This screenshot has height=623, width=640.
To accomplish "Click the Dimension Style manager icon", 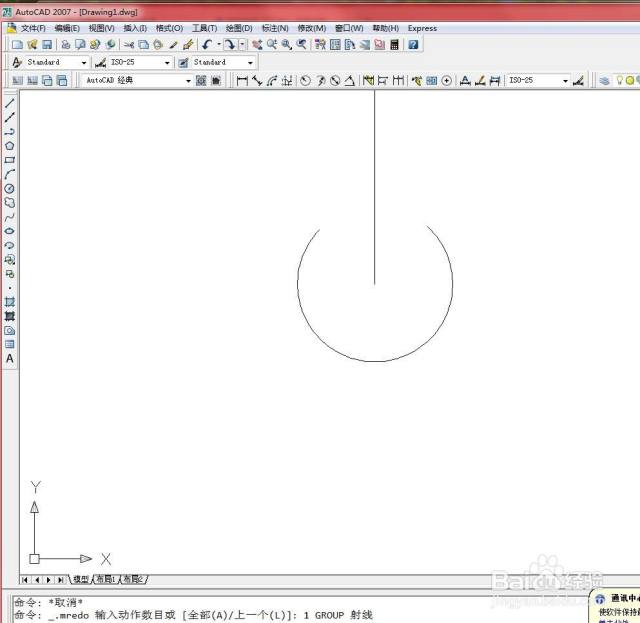I will pos(100,62).
